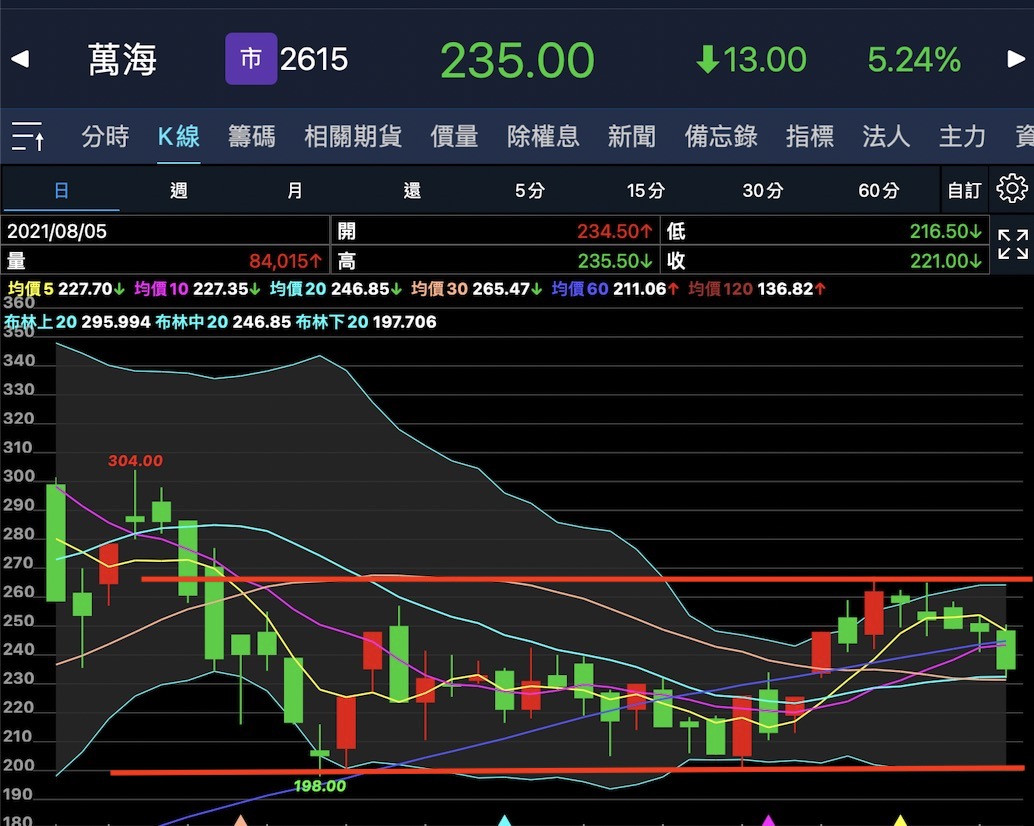1034x826 pixels.
Task: Switch to 分時 tab
Action: point(105,136)
